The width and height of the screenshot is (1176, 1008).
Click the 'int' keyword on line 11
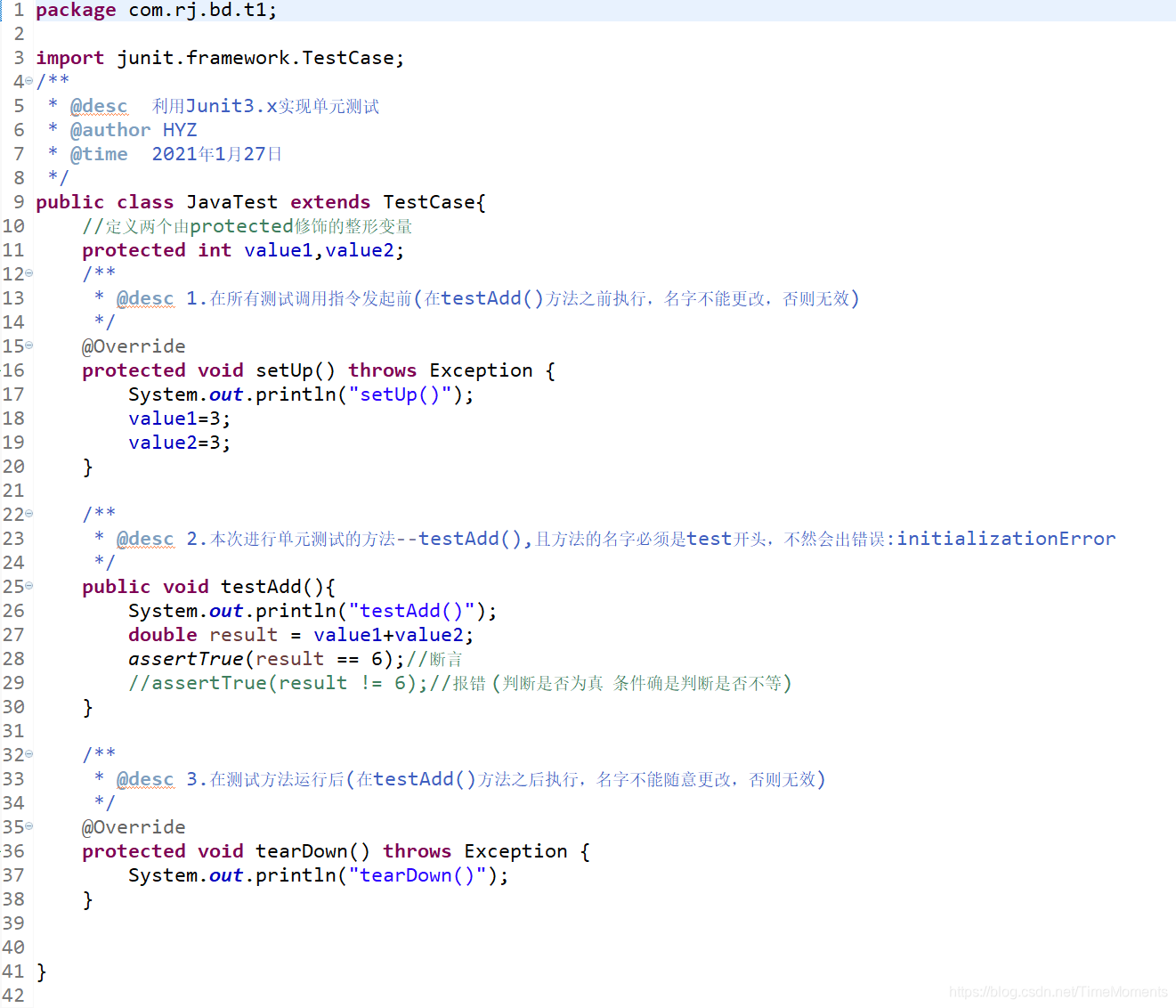point(215,250)
